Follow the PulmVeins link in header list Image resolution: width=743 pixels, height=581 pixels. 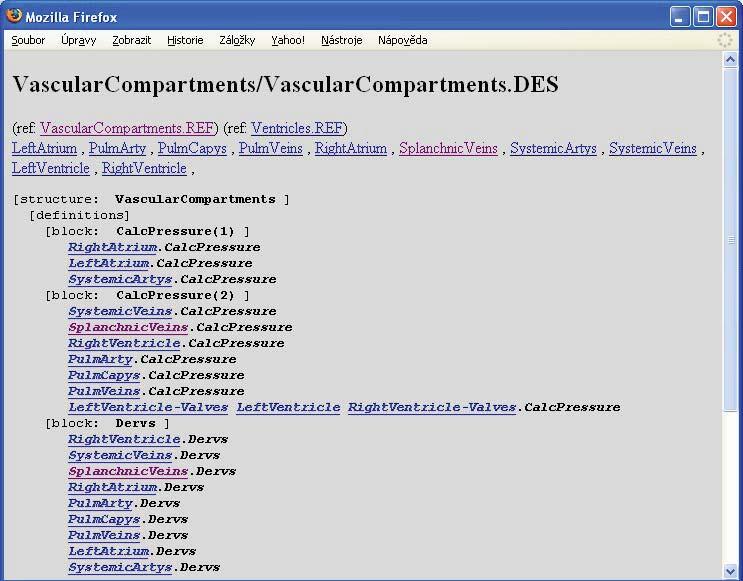pyautogui.click(x=271, y=148)
